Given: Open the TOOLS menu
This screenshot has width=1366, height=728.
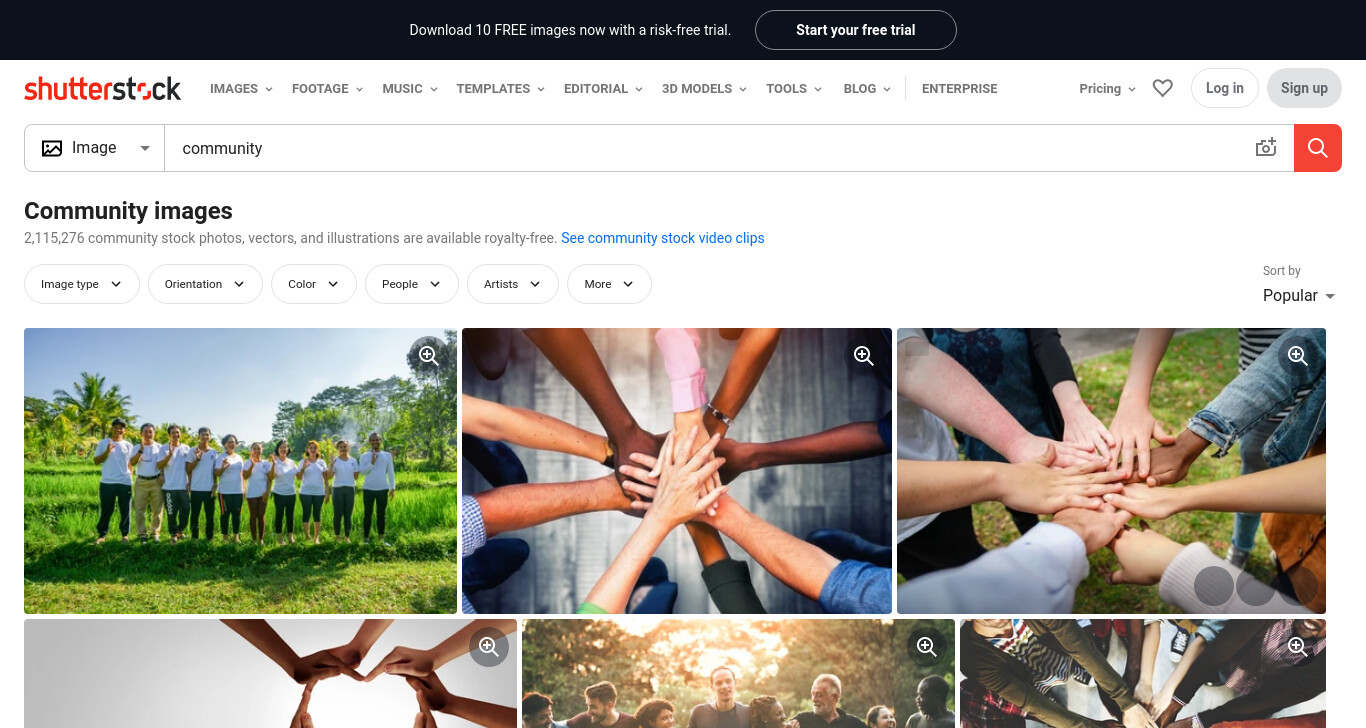Looking at the screenshot, I should (794, 88).
